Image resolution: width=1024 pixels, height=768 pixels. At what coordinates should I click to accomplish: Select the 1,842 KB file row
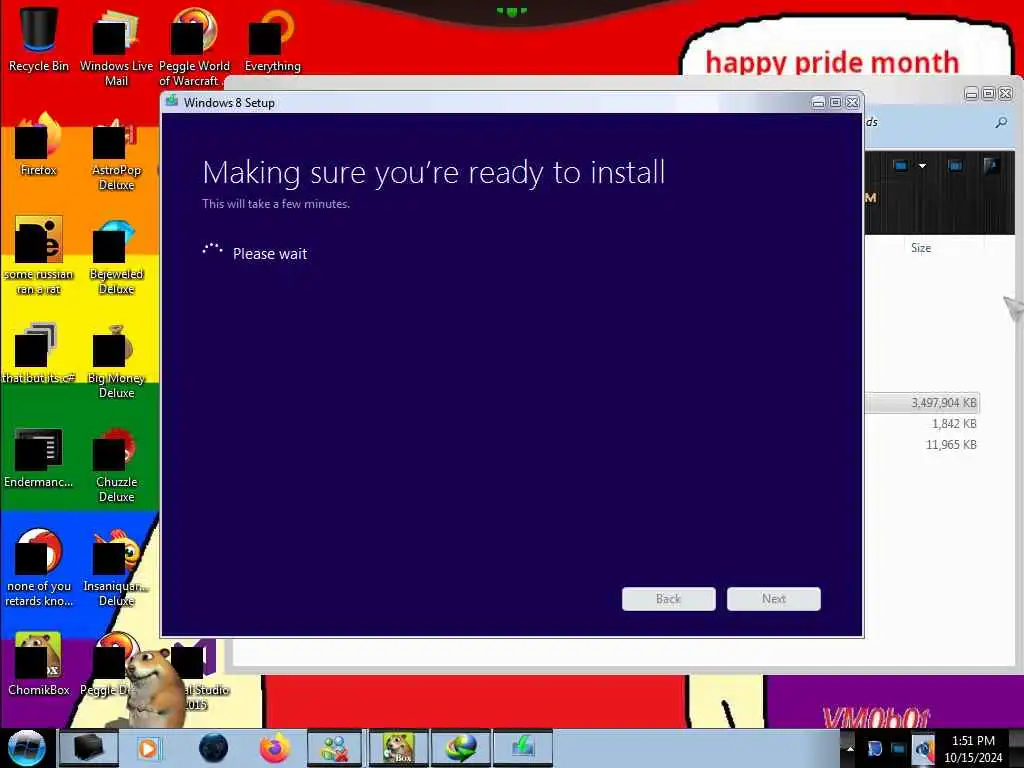[x=923, y=424]
